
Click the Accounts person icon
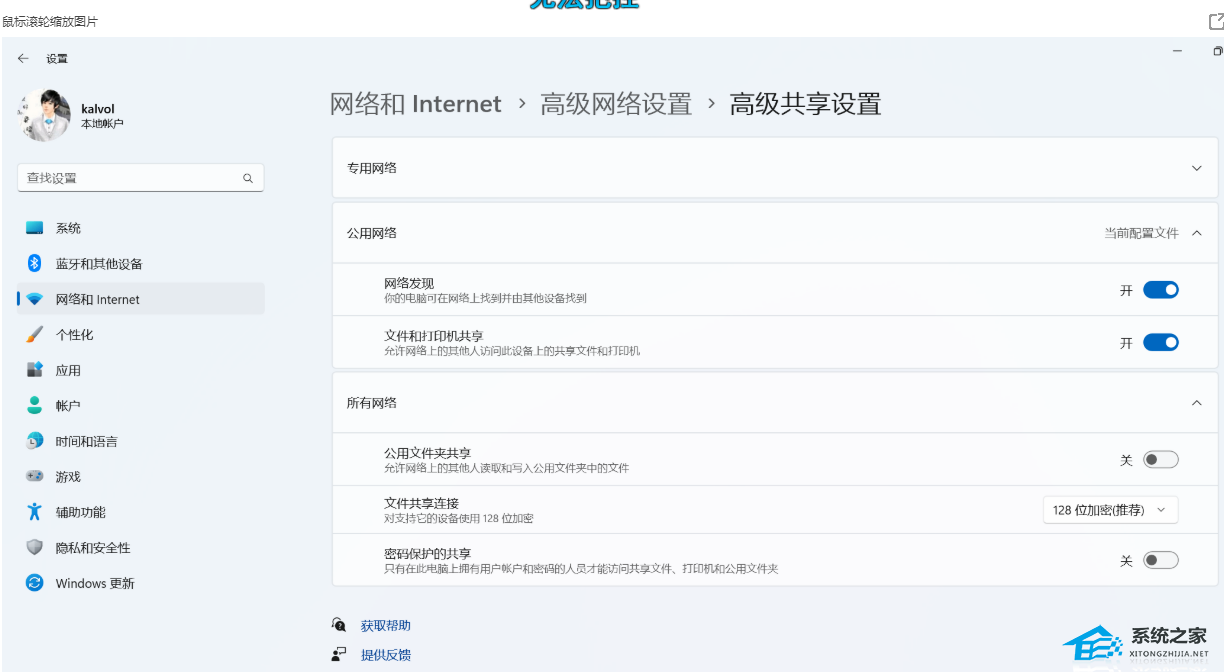coord(35,406)
